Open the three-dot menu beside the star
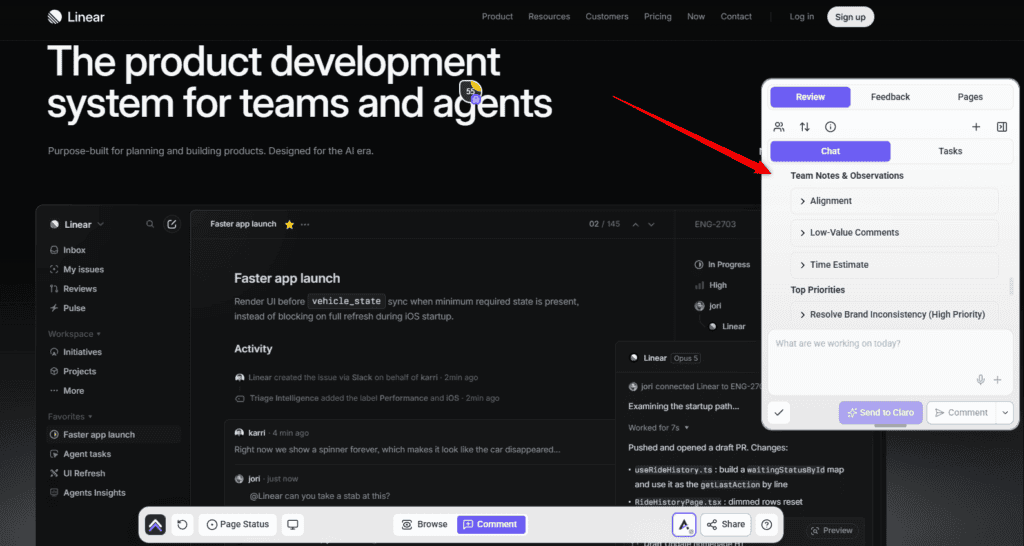The width and height of the screenshot is (1024, 546). click(x=305, y=224)
